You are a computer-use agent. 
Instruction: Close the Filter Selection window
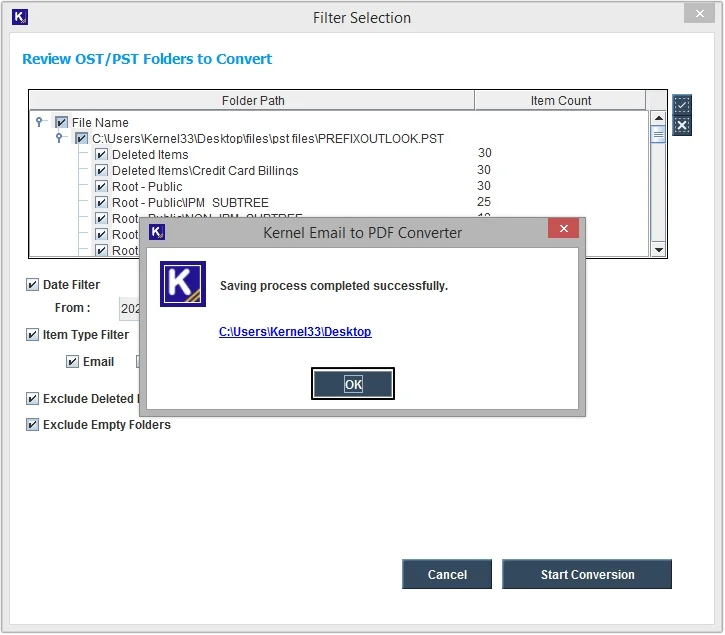700,13
